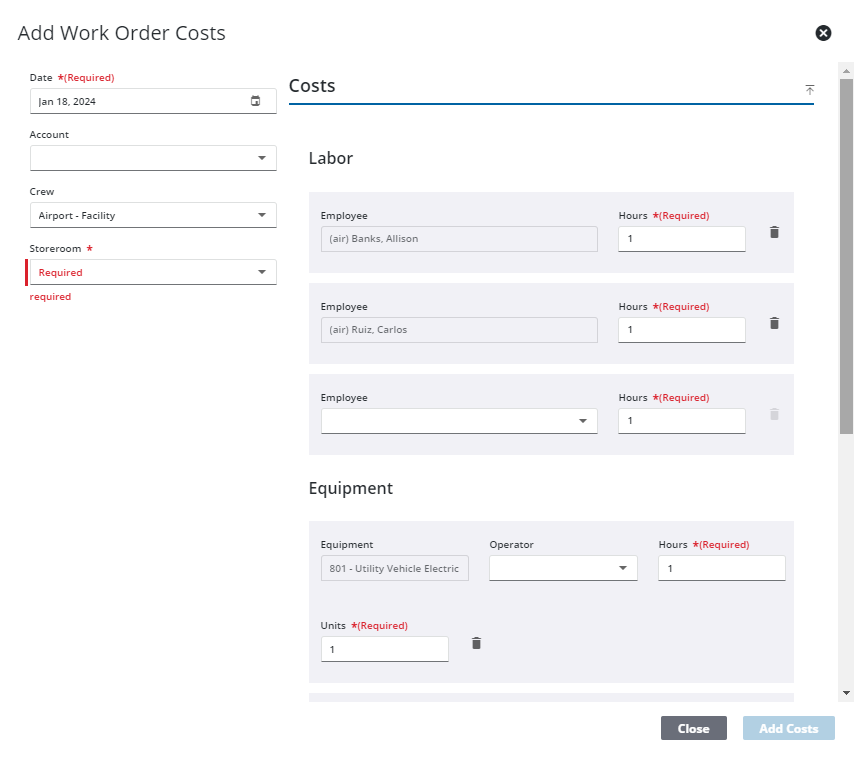854x764 pixels.
Task: Select the Hours field for Banks, Allison
Action: [681, 238]
